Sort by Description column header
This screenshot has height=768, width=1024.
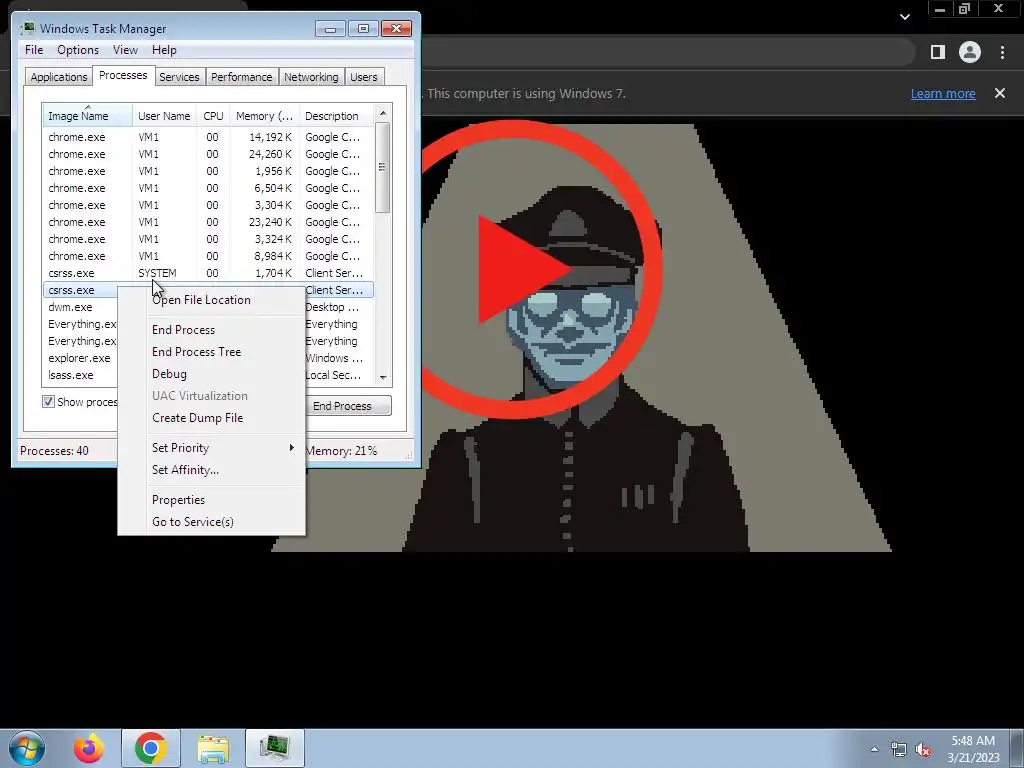(336, 116)
